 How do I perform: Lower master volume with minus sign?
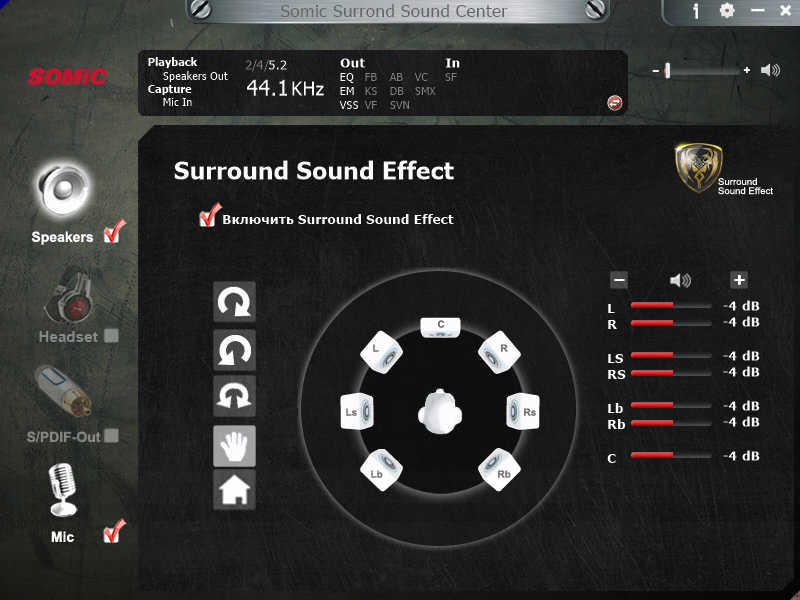pyautogui.click(x=656, y=70)
